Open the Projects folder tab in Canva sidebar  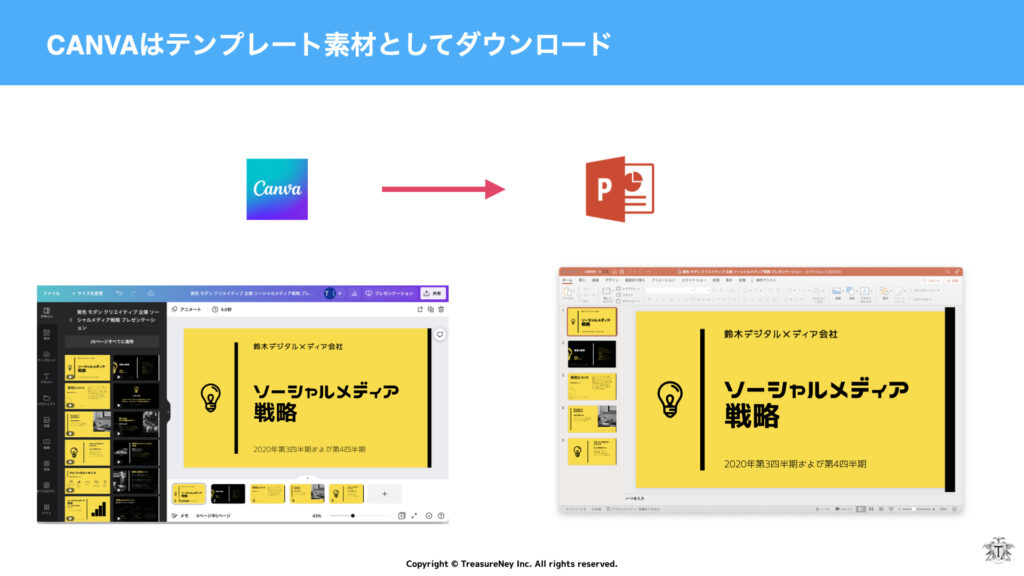coord(47,400)
